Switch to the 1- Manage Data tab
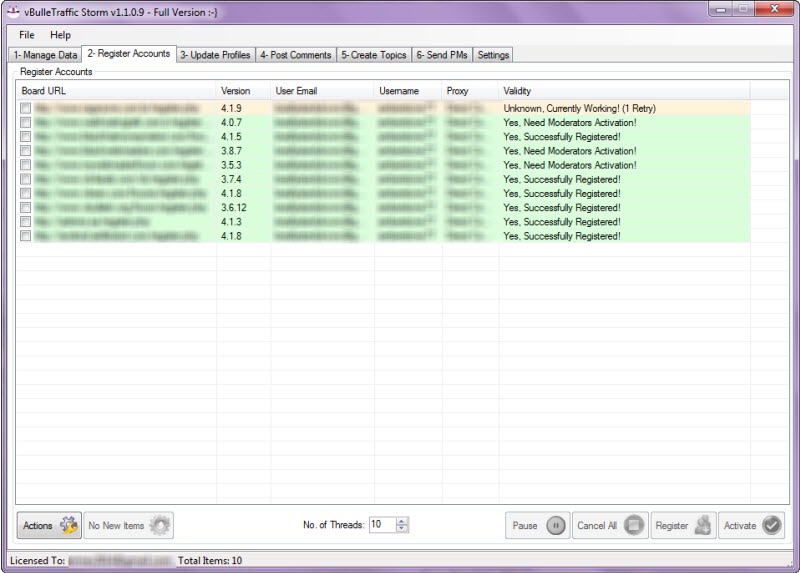This screenshot has width=800, height=573. 45,55
